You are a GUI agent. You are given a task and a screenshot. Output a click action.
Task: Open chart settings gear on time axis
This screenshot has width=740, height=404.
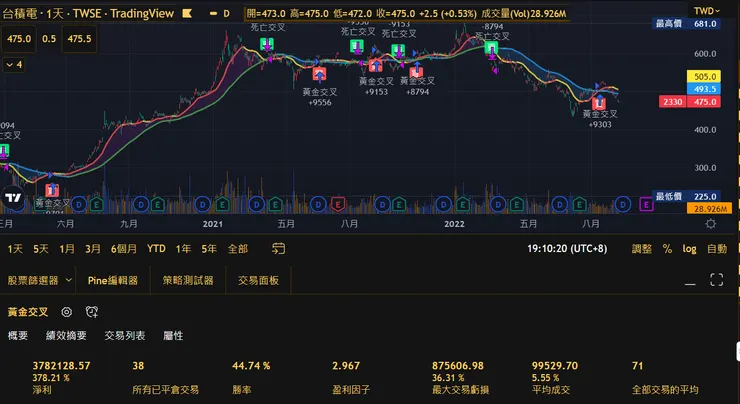(x=710, y=224)
